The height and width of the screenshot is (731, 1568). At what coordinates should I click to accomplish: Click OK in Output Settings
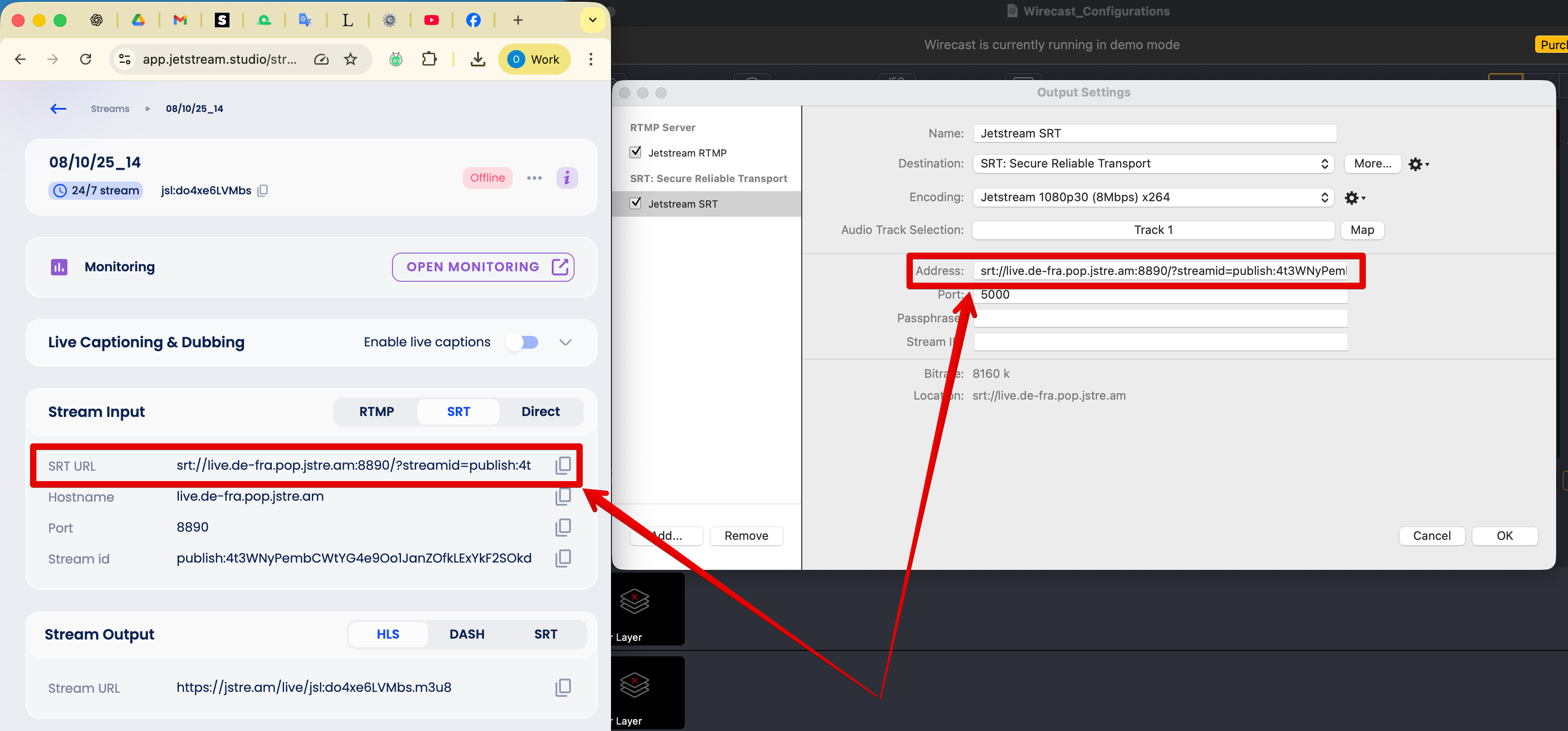point(1504,536)
